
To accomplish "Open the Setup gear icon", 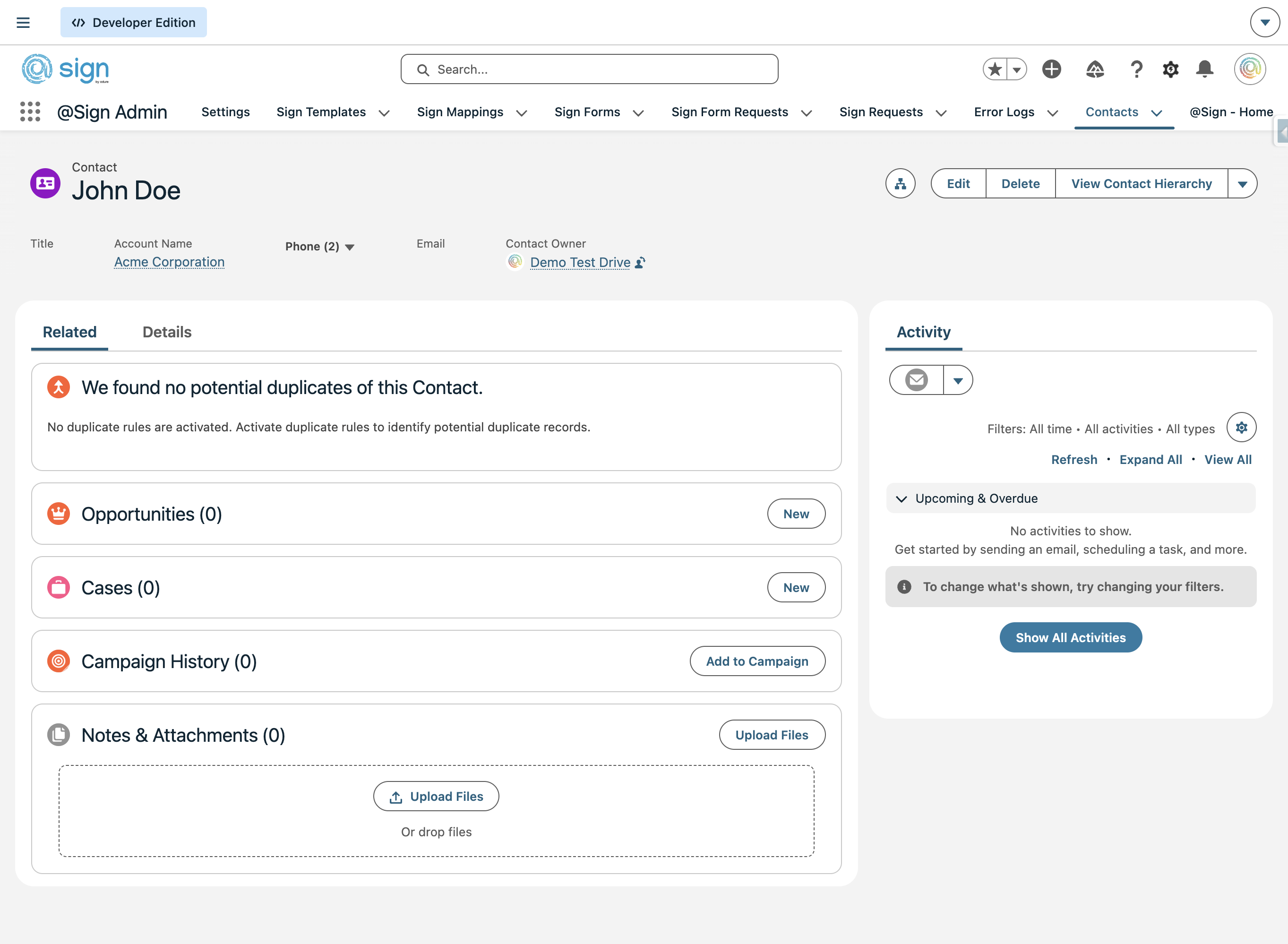I will [1170, 69].
